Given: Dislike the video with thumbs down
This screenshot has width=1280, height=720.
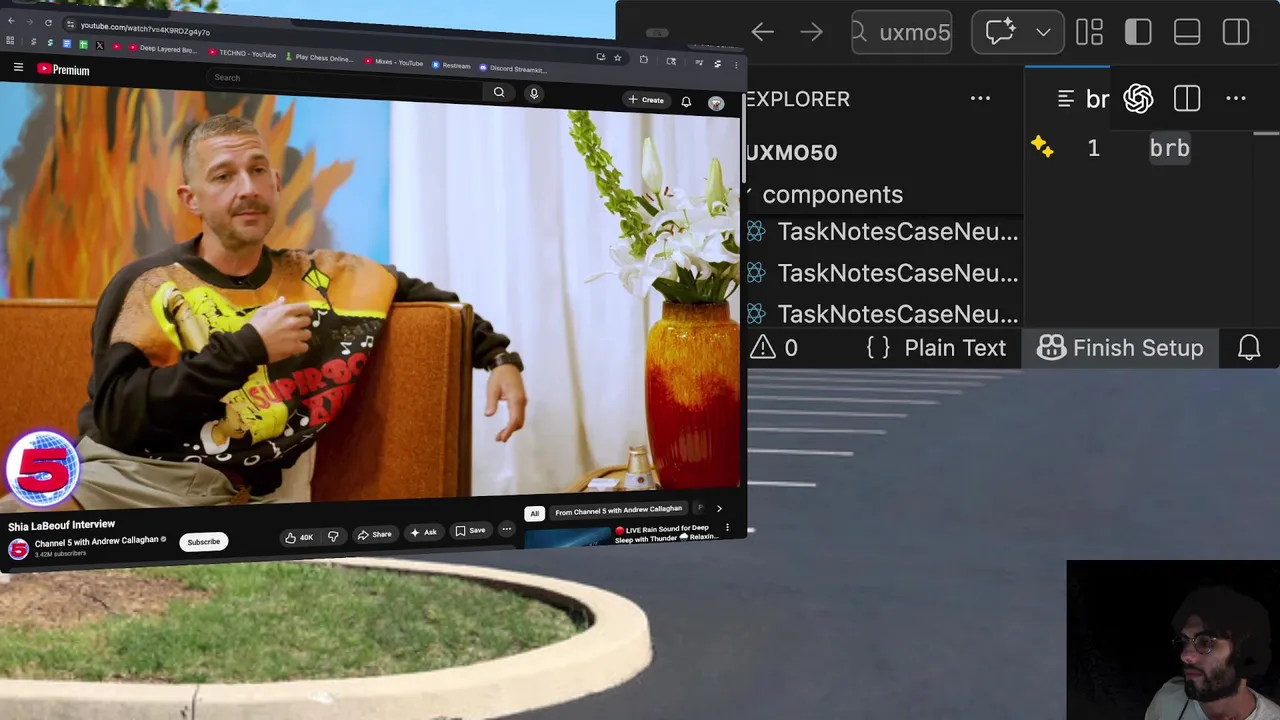Looking at the screenshot, I should (x=333, y=537).
